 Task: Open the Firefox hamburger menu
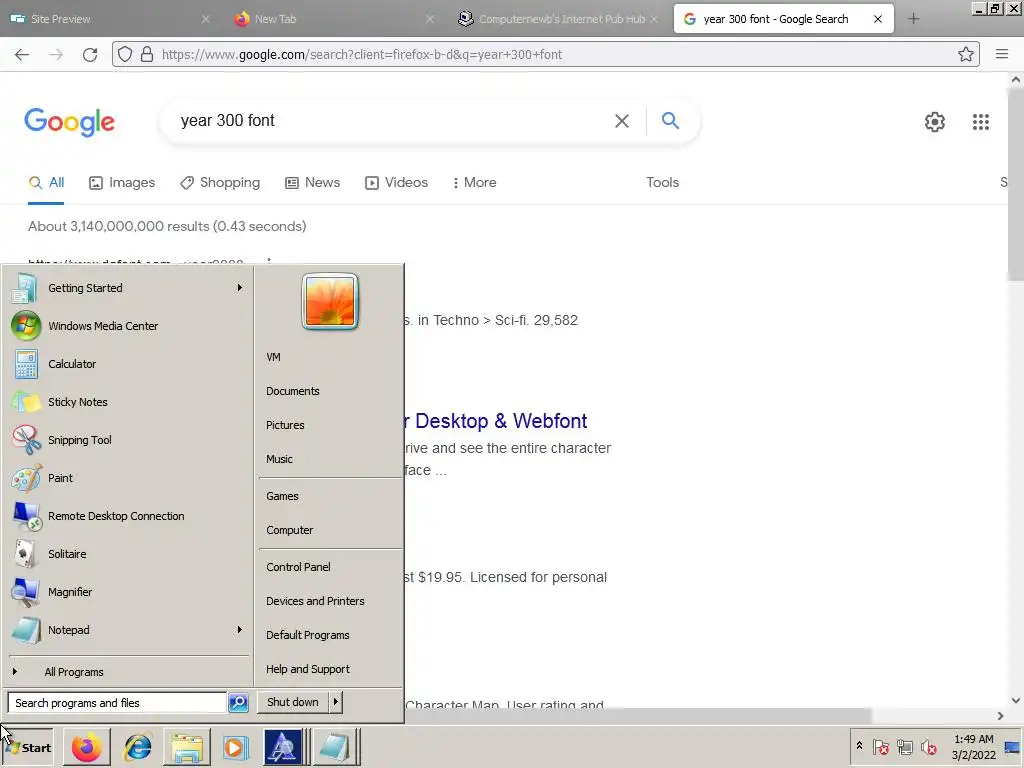tap(1002, 54)
